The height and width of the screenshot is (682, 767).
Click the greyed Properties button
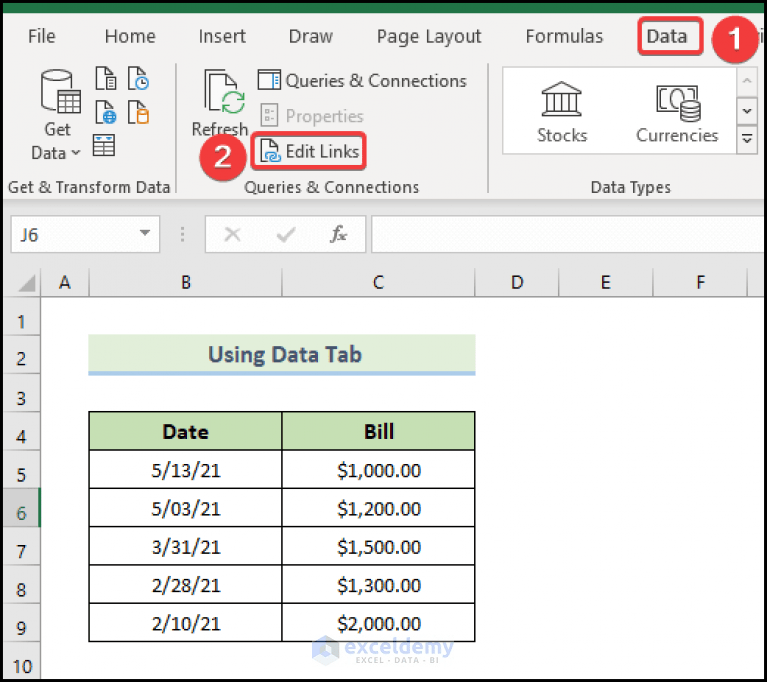coord(312,116)
